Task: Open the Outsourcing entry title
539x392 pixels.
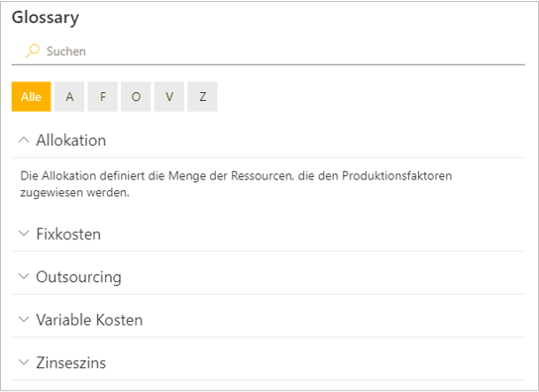Action: (x=79, y=277)
